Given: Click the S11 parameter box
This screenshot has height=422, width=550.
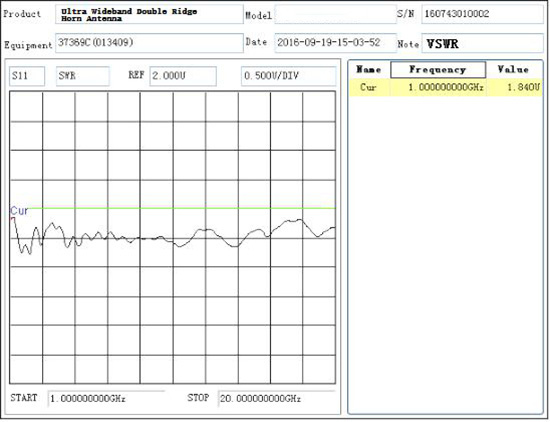Looking at the screenshot, I should [27, 76].
